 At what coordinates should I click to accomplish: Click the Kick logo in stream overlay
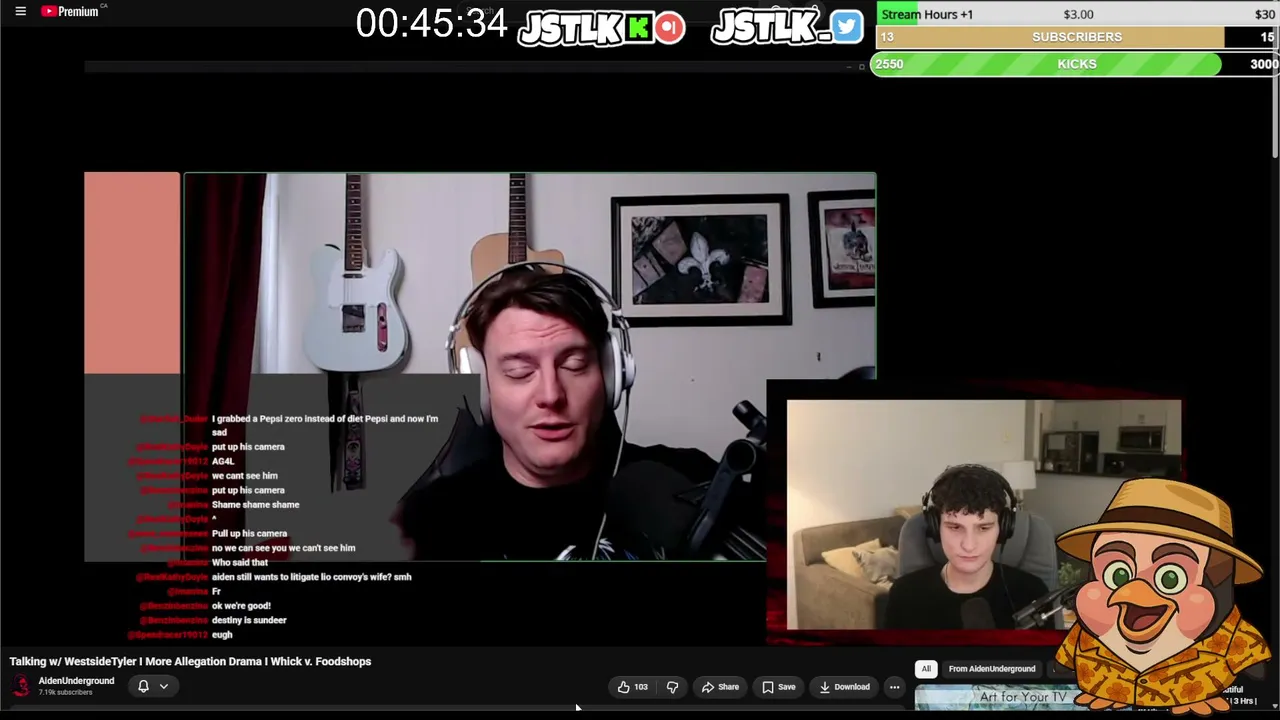point(638,28)
